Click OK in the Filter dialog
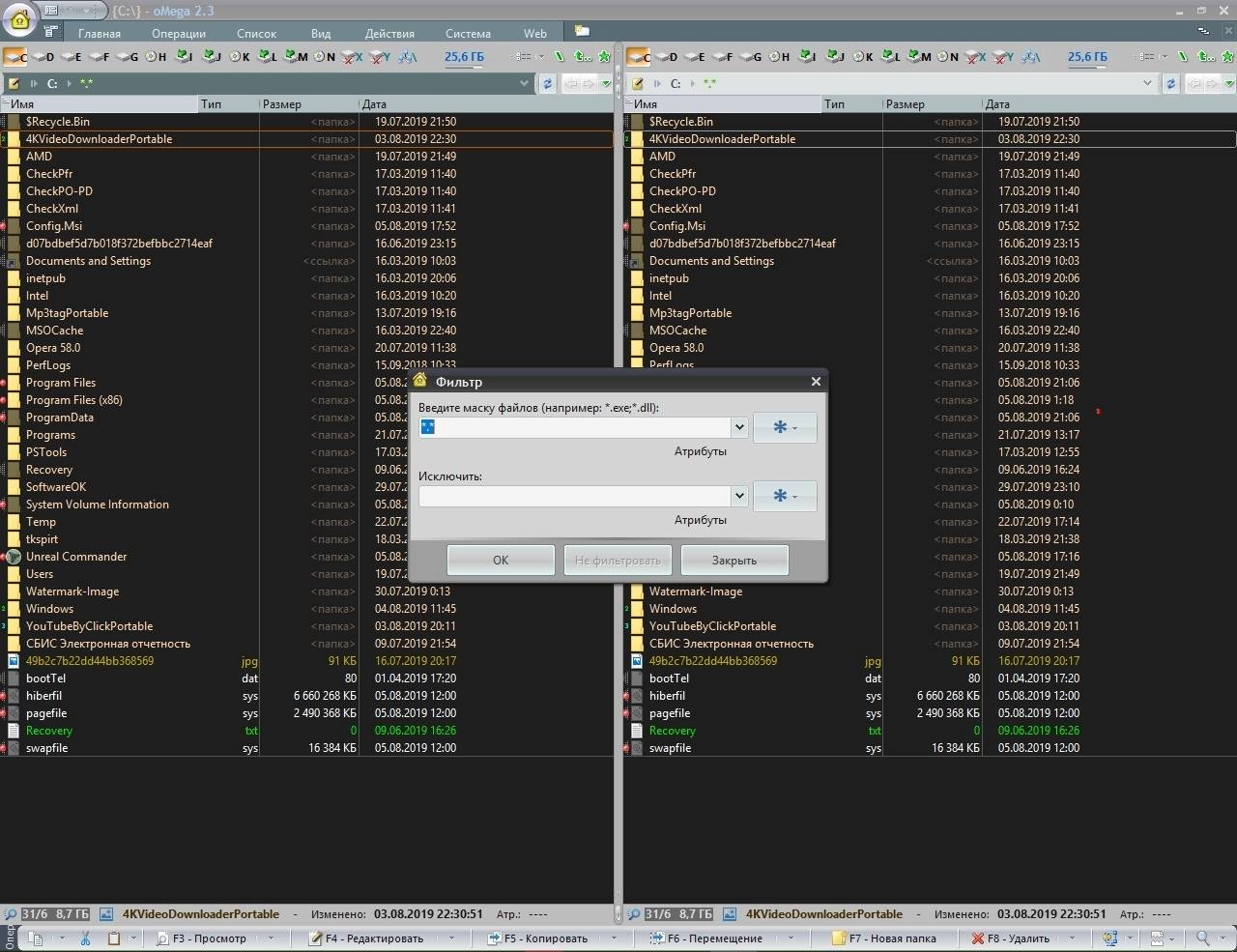The image size is (1237, 952). click(x=501, y=560)
